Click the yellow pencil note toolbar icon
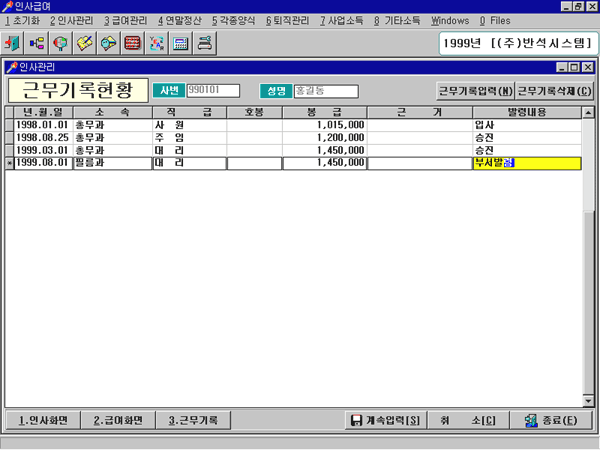This screenshot has height=450, width=600. pyautogui.click(x=86, y=44)
